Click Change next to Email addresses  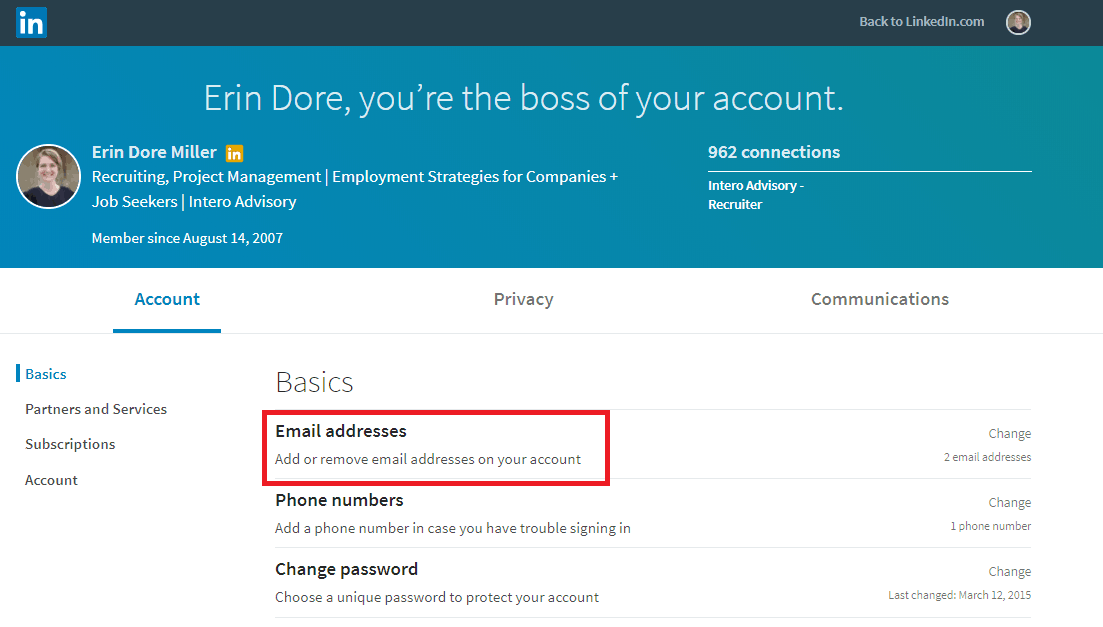coord(1009,433)
